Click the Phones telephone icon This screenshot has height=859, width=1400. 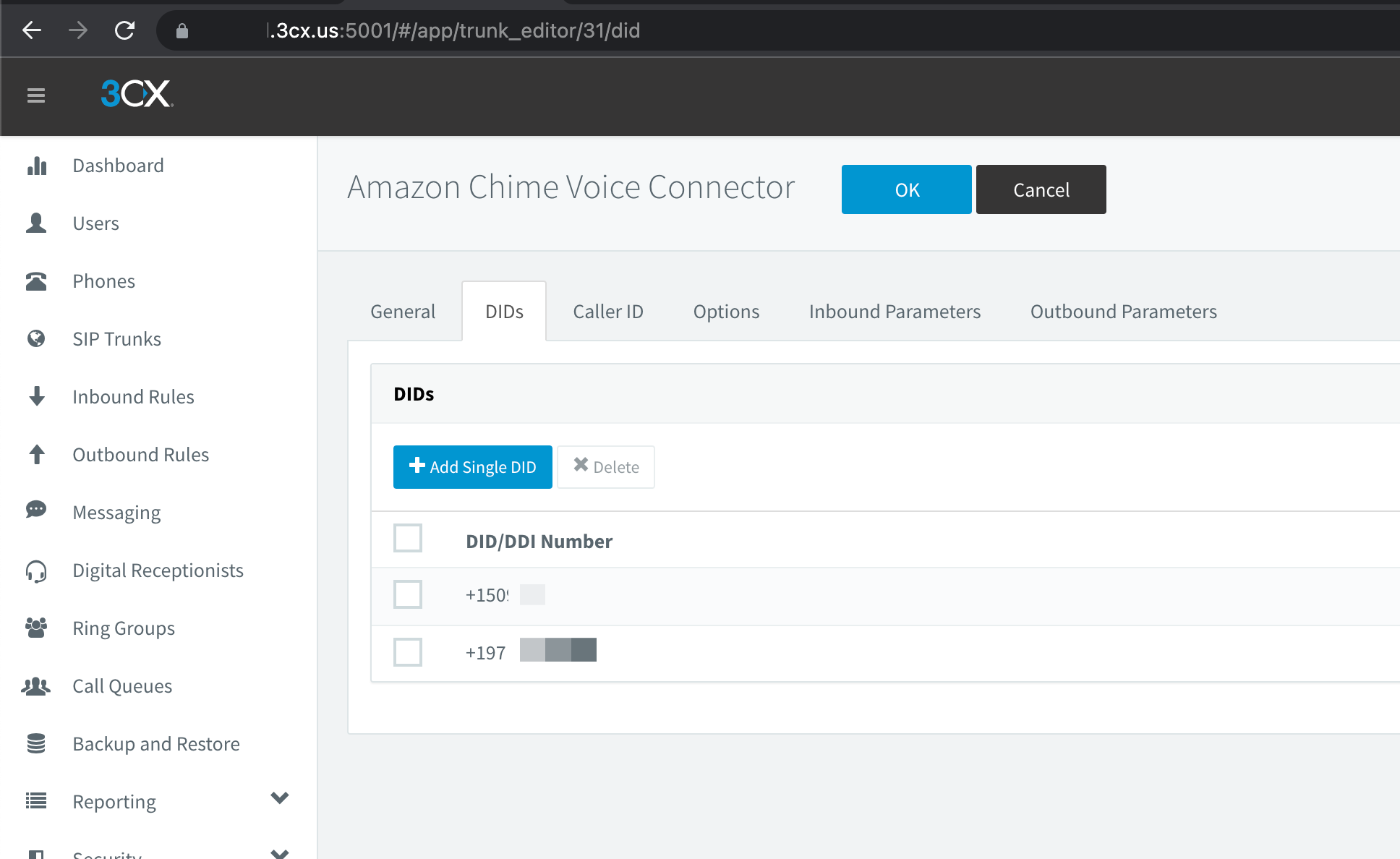(x=36, y=281)
